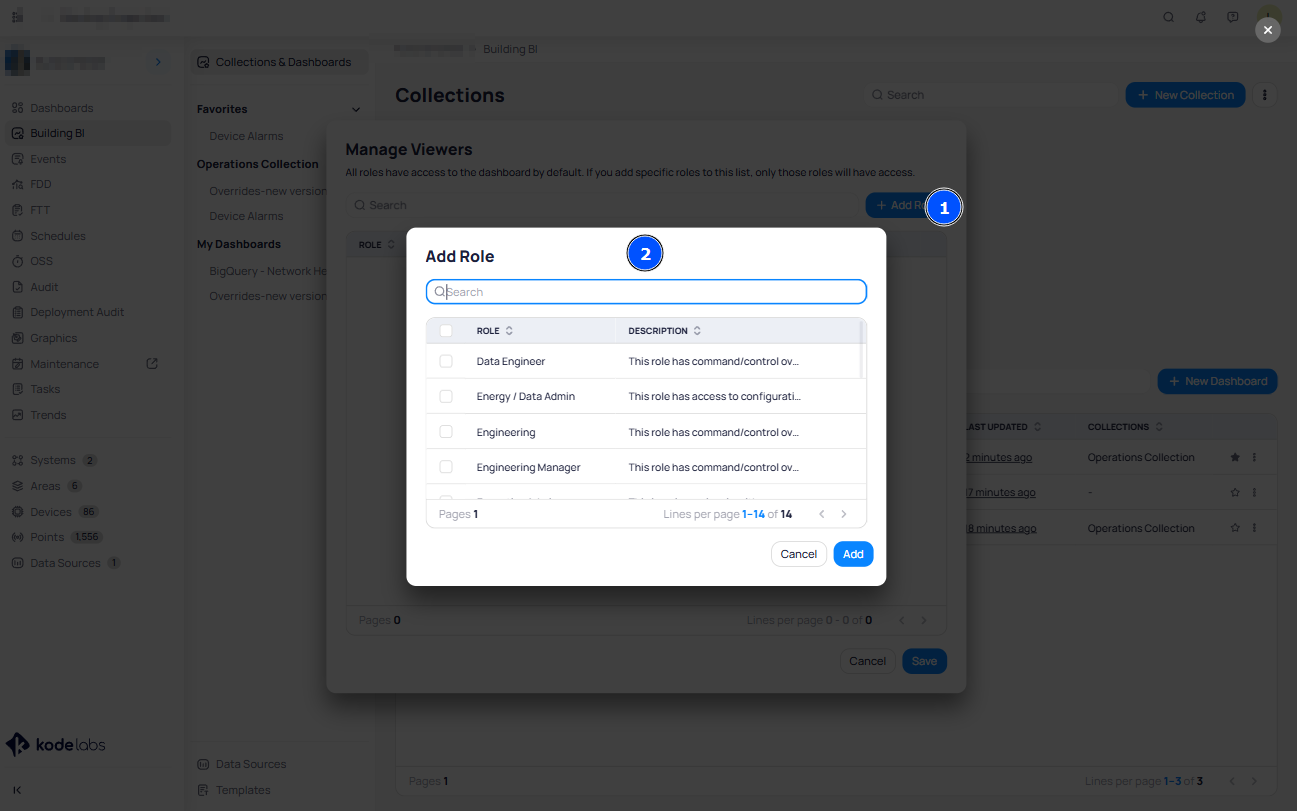1297x811 pixels.
Task: Open options for the third dashboard row
Action: [1254, 527]
